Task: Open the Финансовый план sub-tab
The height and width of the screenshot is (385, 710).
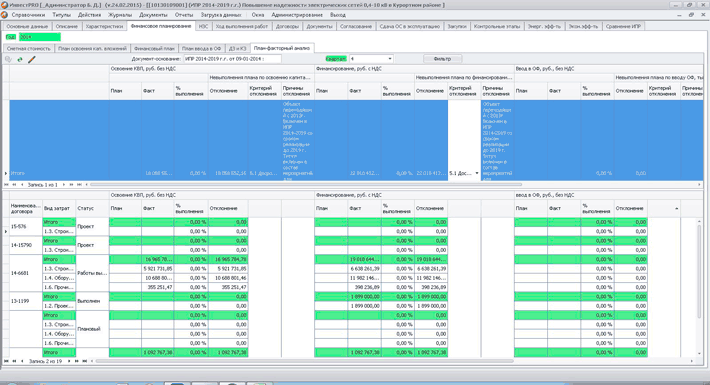Action: tap(154, 48)
